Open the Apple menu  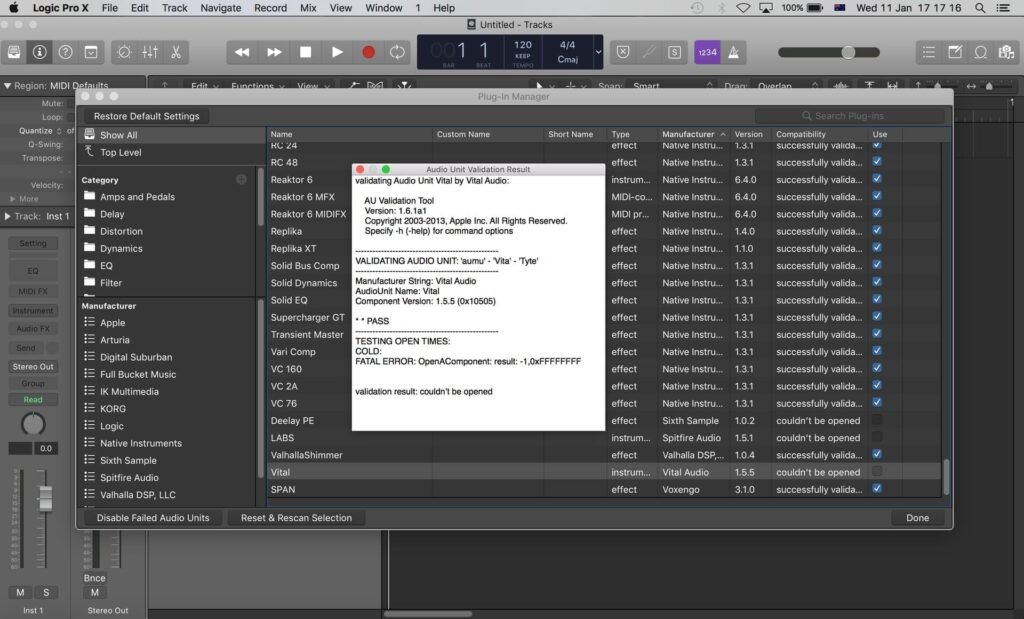pyautogui.click(x=13, y=8)
